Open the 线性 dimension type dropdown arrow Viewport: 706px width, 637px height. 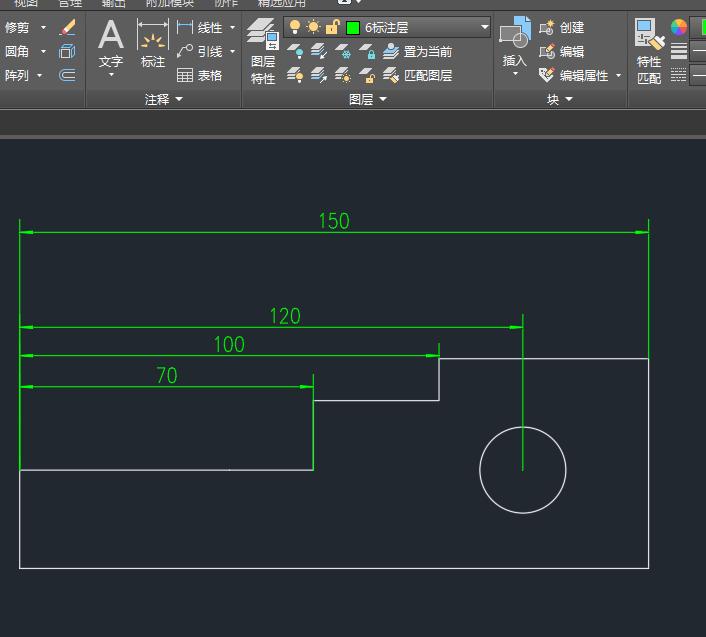[232, 27]
